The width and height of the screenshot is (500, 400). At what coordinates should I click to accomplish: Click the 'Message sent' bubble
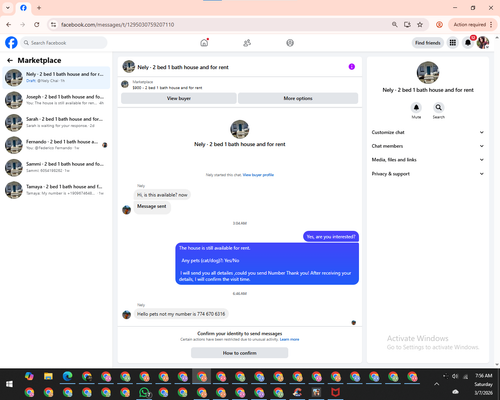point(152,207)
